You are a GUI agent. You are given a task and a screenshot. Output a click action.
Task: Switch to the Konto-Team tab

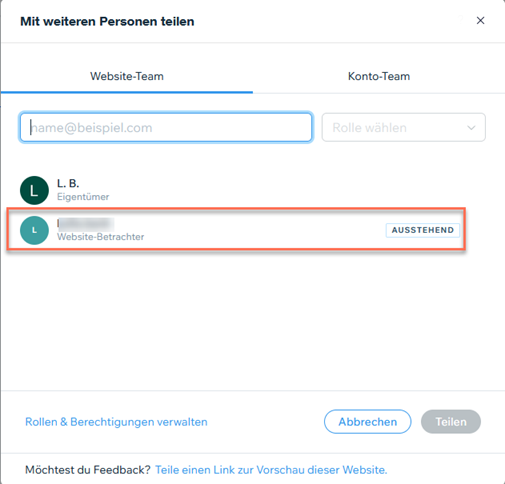[x=379, y=76]
